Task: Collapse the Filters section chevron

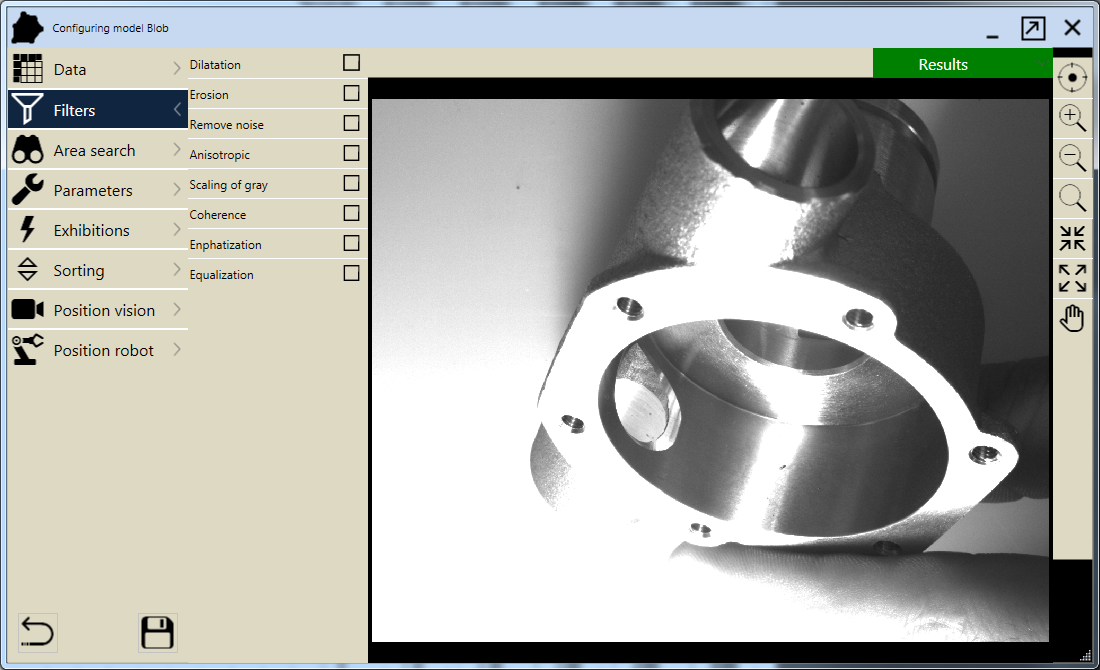Action: coord(177,109)
